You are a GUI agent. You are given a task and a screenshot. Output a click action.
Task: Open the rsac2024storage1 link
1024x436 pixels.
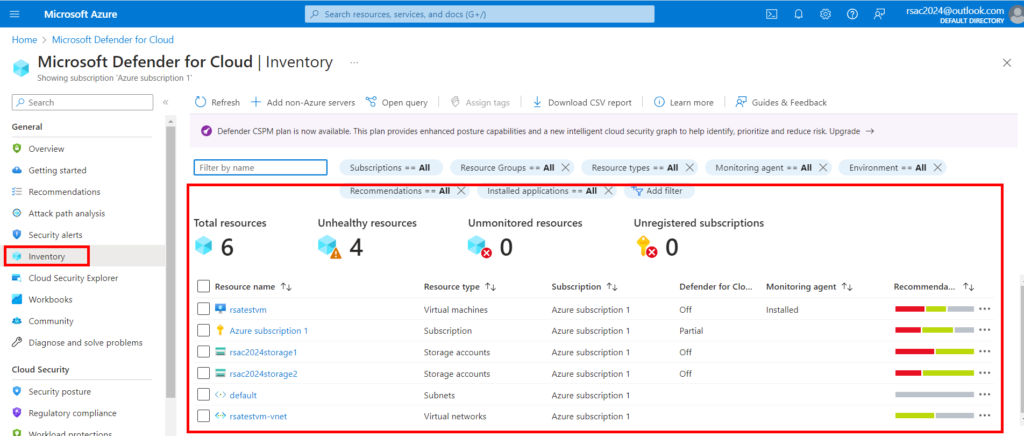tap(263, 352)
